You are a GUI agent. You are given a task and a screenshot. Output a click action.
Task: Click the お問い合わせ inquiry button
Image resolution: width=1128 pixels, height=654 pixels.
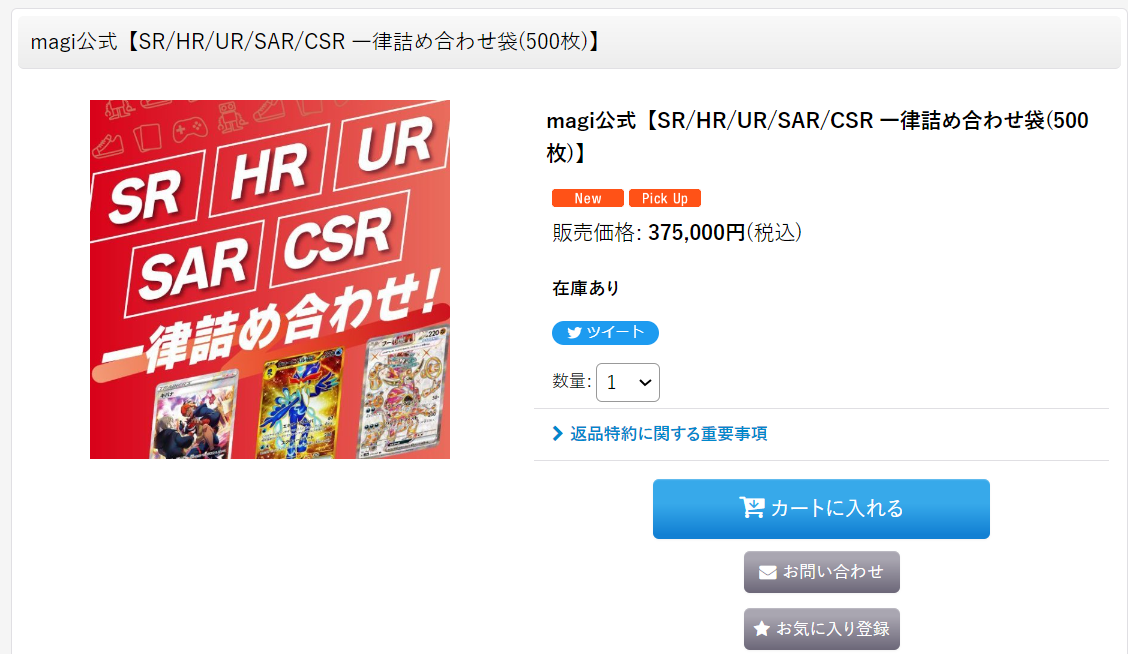pyautogui.click(x=822, y=572)
